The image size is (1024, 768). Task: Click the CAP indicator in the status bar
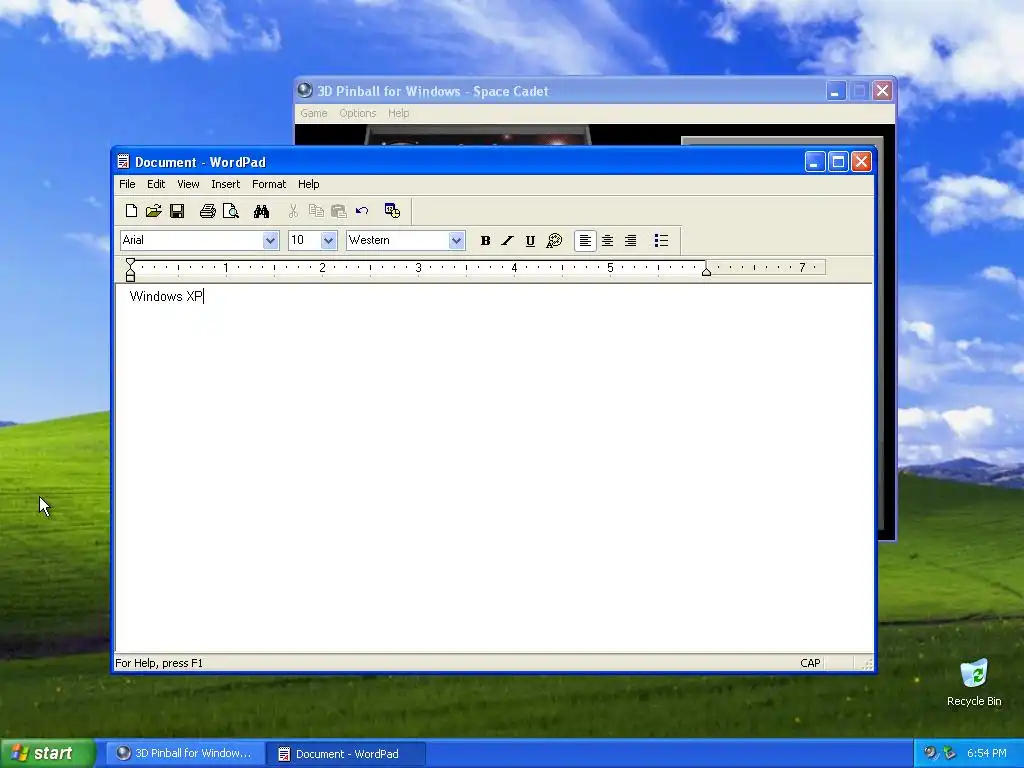pos(810,663)
